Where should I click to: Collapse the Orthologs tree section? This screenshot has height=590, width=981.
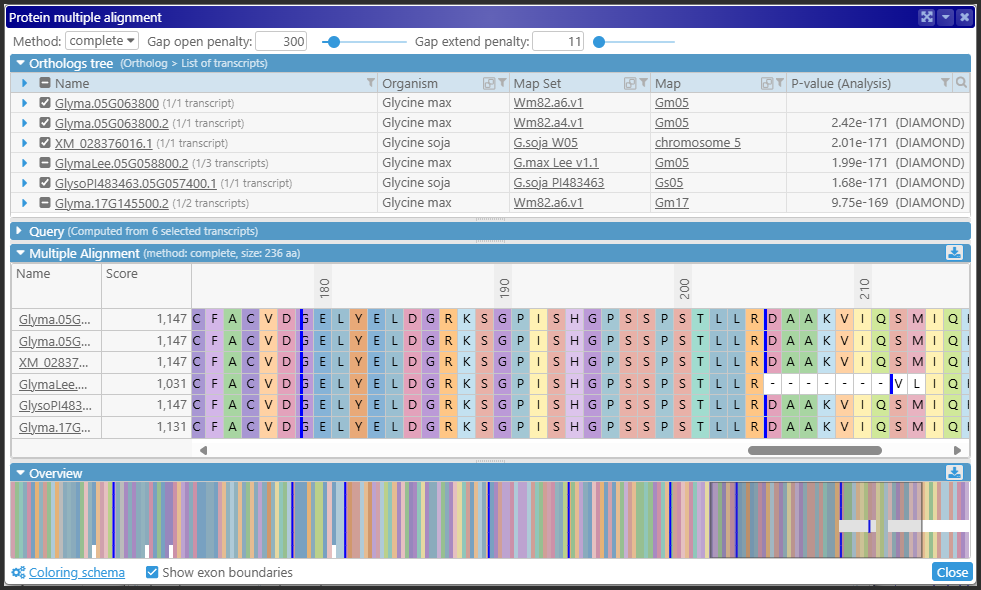tap(21, 63)
